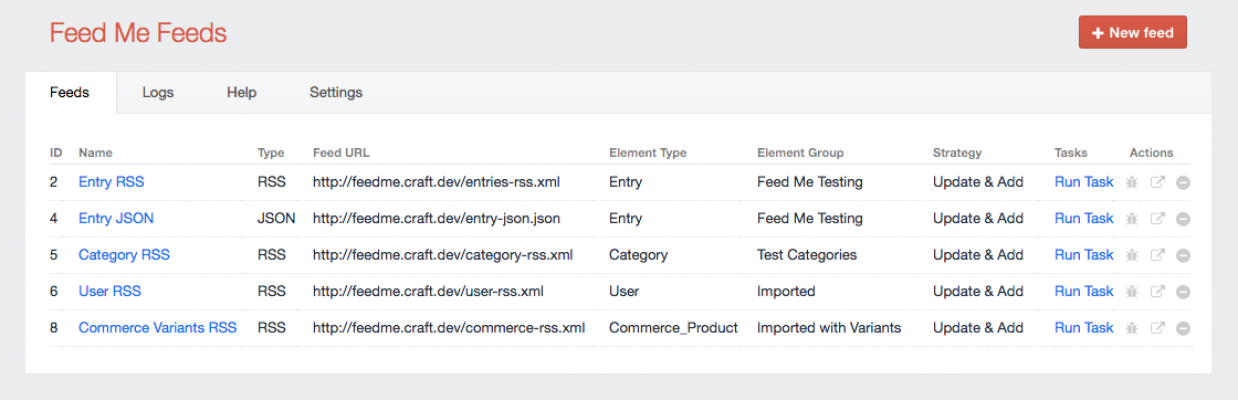Delete the Commerce Variants RSS feed

1183,328
